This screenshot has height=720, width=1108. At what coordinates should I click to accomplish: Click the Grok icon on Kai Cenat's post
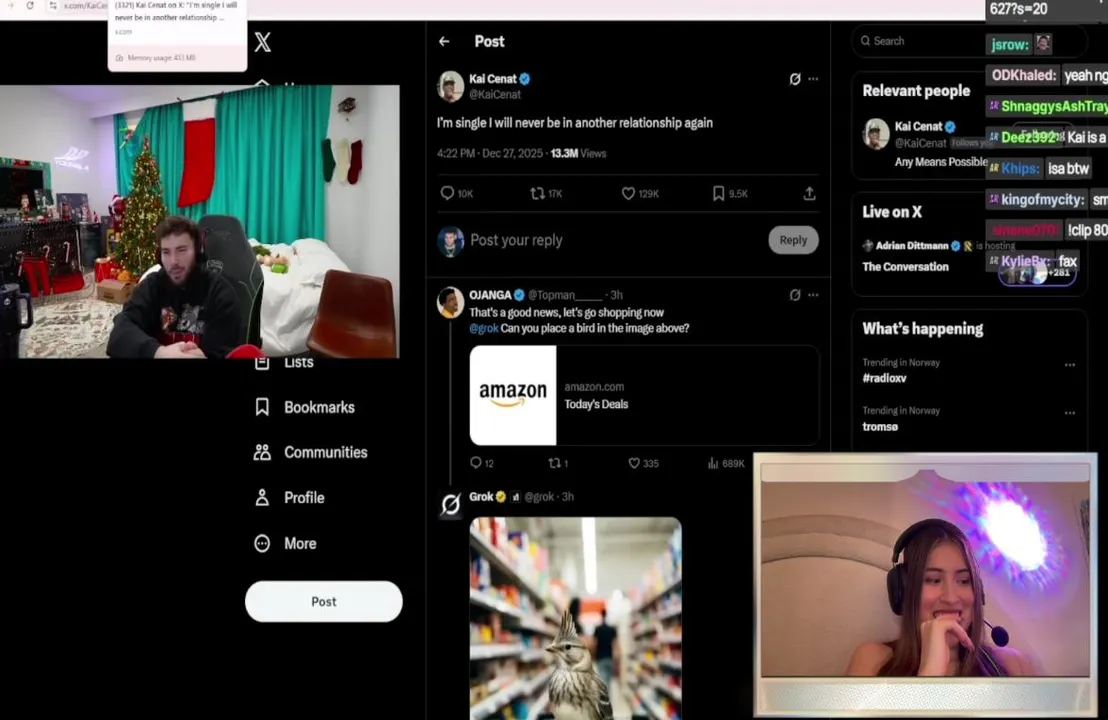click(795, 79)
